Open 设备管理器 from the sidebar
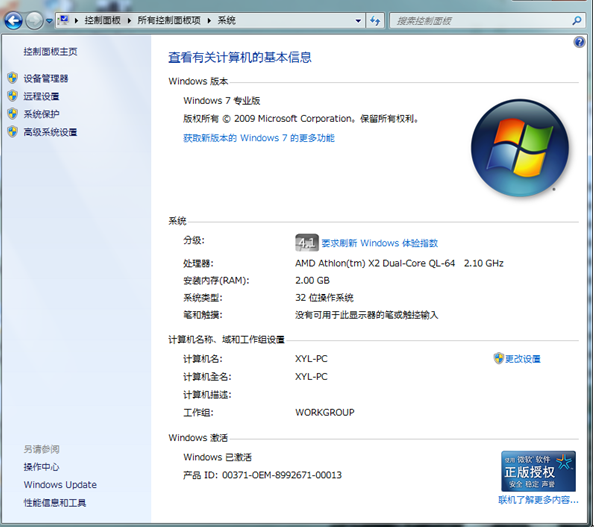Screen dimensions: 594x527 pyautogui.click(x=46, y=78)
